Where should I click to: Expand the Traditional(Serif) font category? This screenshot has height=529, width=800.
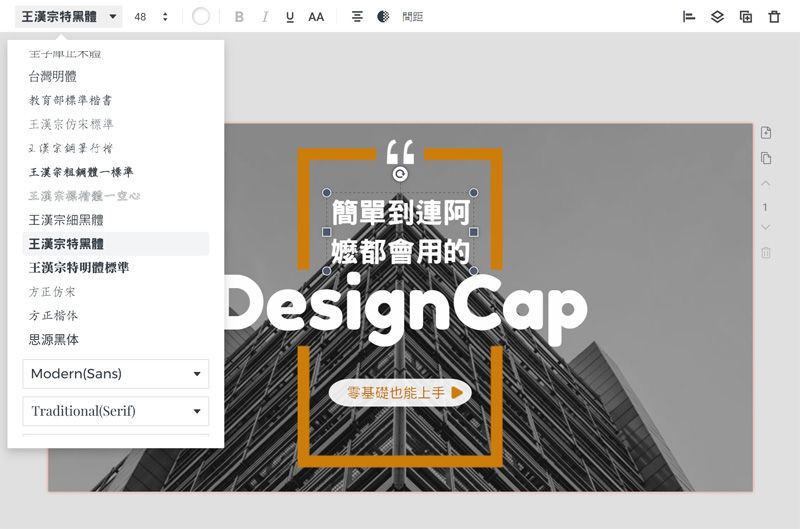click(116, 411)
